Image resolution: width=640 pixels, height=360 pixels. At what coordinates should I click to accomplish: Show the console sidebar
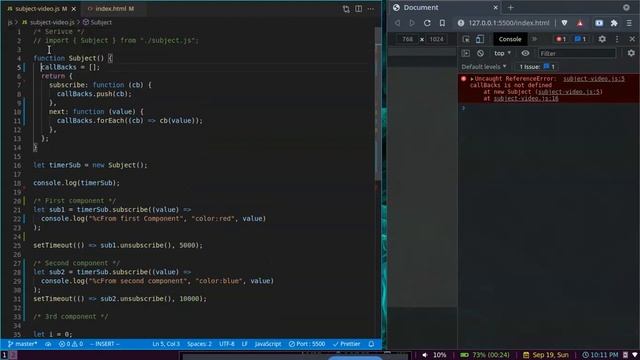coord(466,53)
